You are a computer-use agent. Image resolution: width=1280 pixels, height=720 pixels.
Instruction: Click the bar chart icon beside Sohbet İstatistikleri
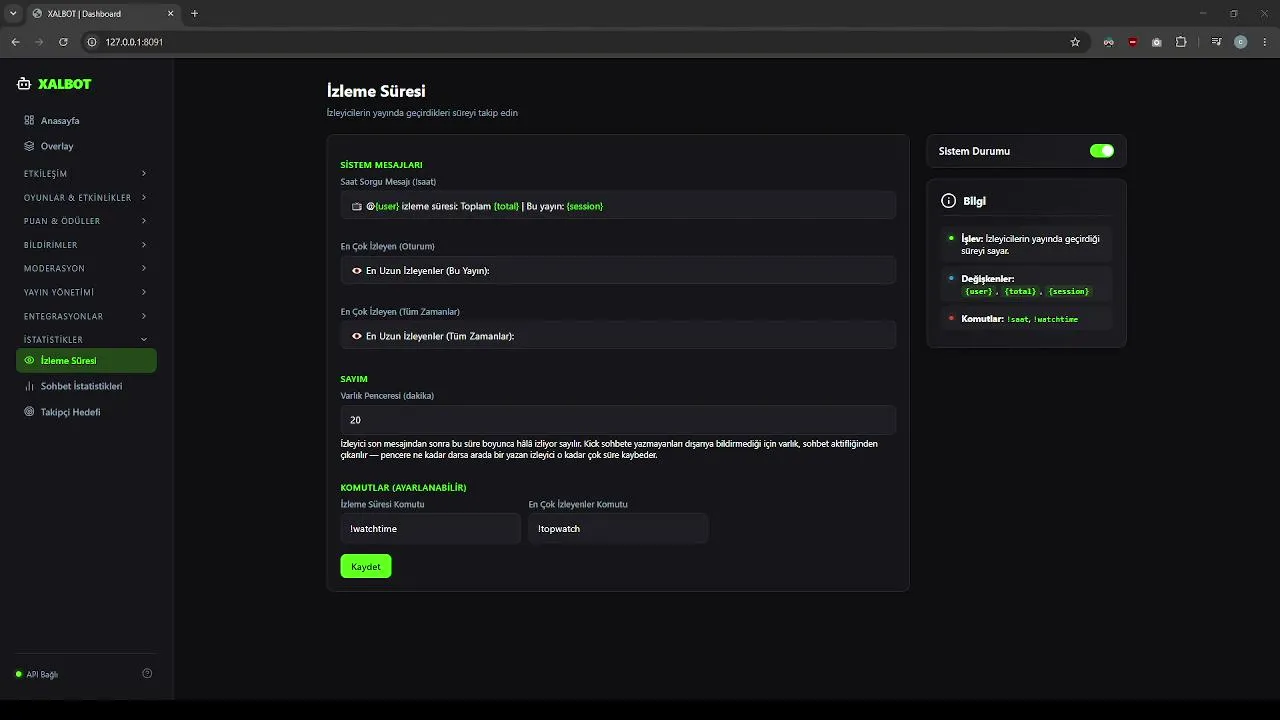coord(29,386)
